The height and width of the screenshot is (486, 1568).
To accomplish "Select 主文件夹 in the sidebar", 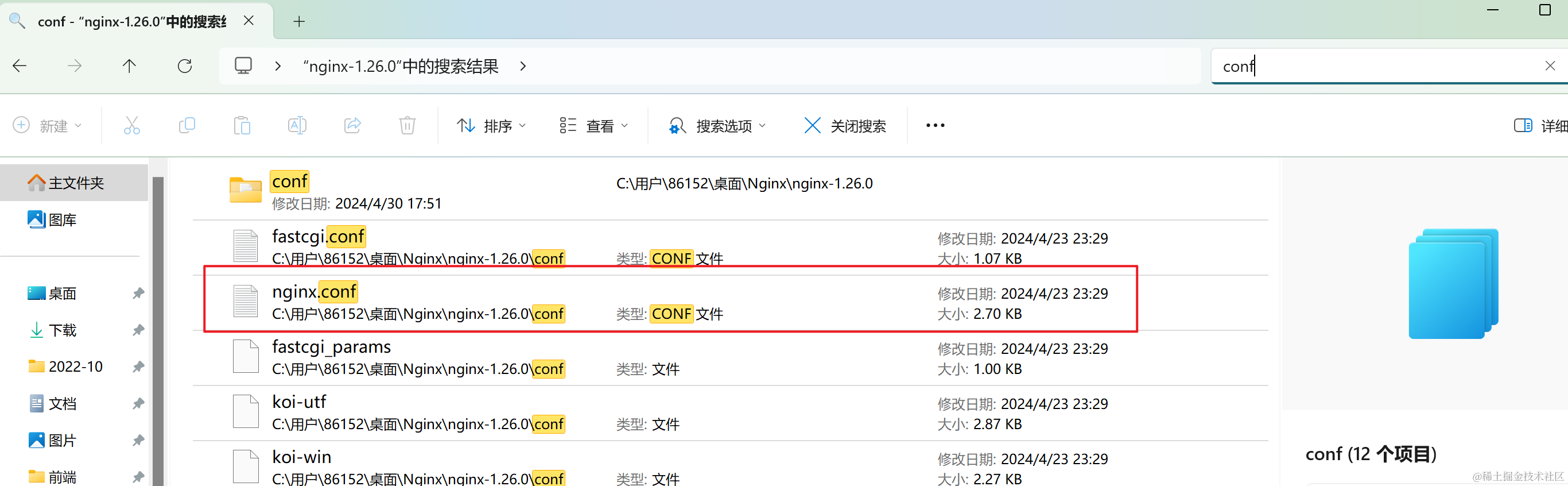I will tap(73, 183).
